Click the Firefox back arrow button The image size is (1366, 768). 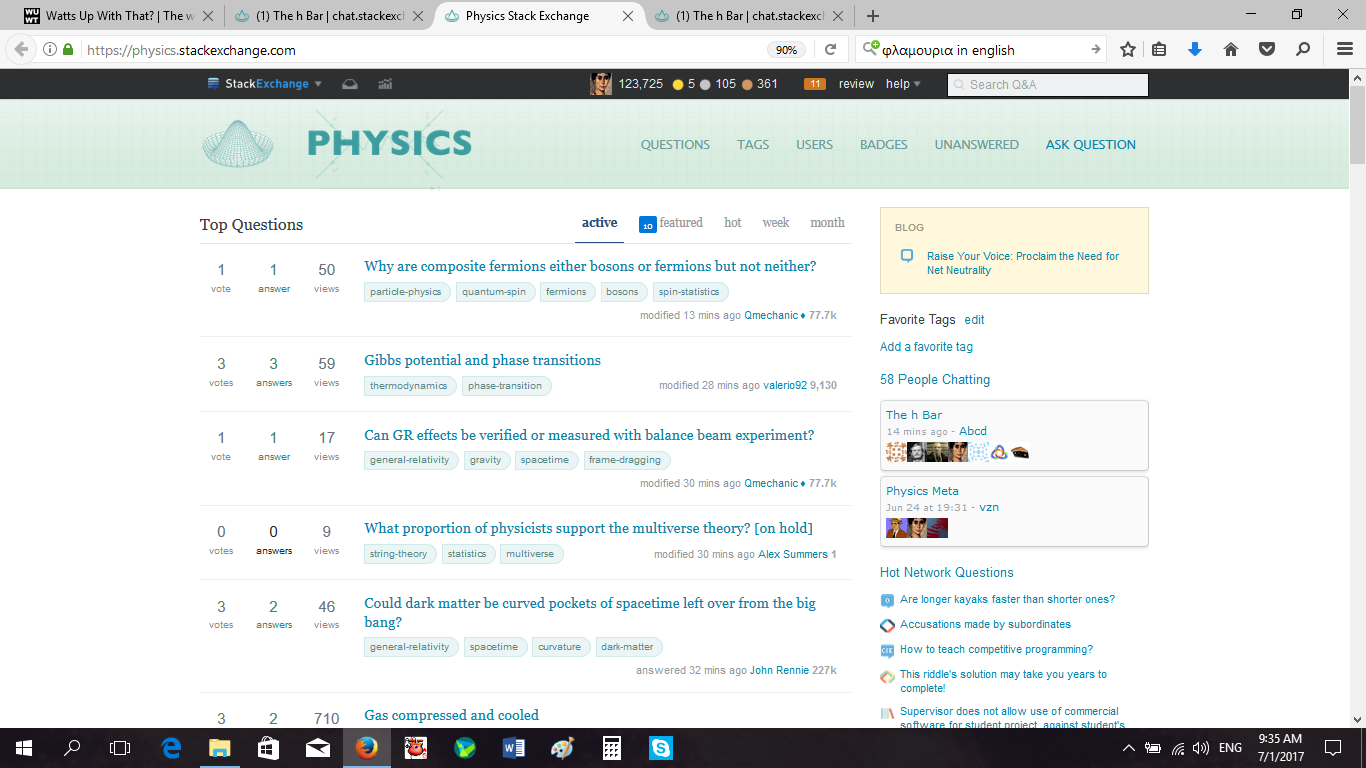(x=21, y=50)
